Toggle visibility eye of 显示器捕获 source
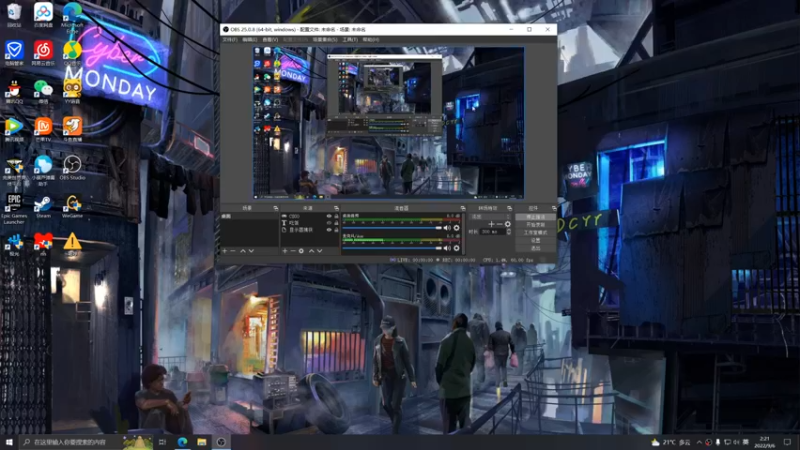The width and height of the screenshot is (800, 450). tap(329, 230)
